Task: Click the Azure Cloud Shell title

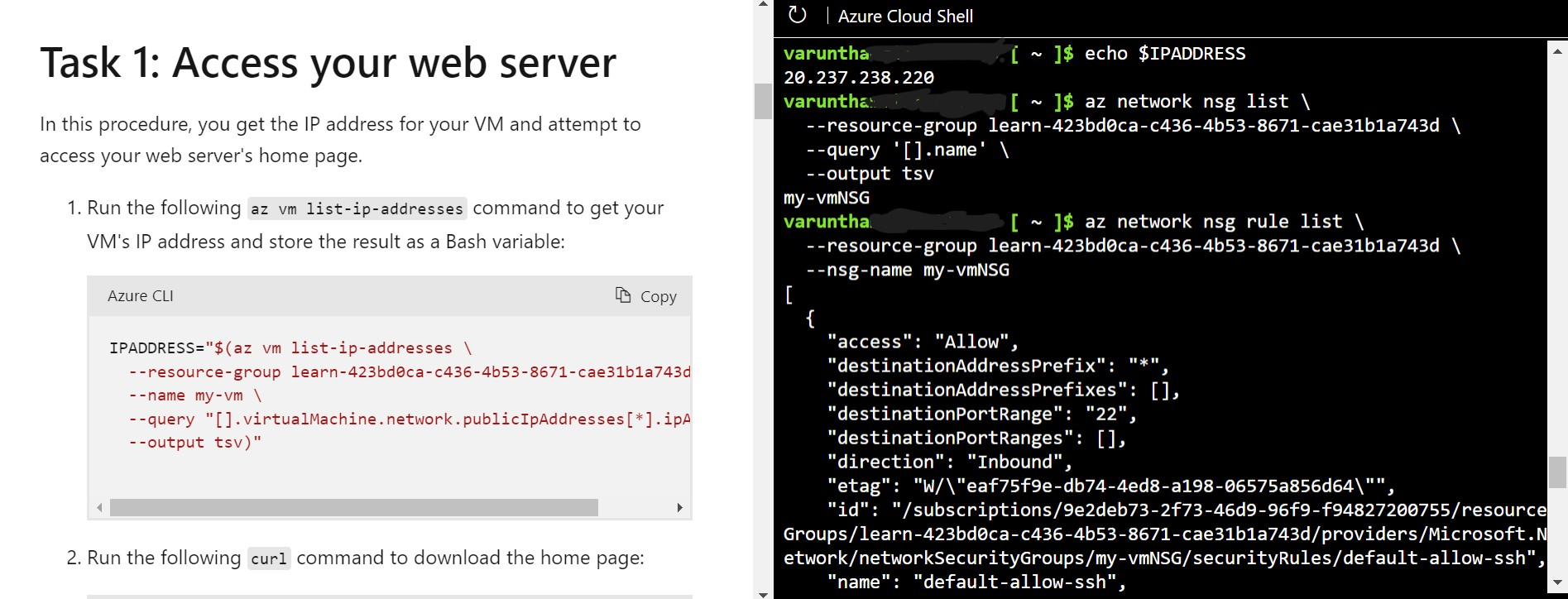Action: [x=905, y=16]
